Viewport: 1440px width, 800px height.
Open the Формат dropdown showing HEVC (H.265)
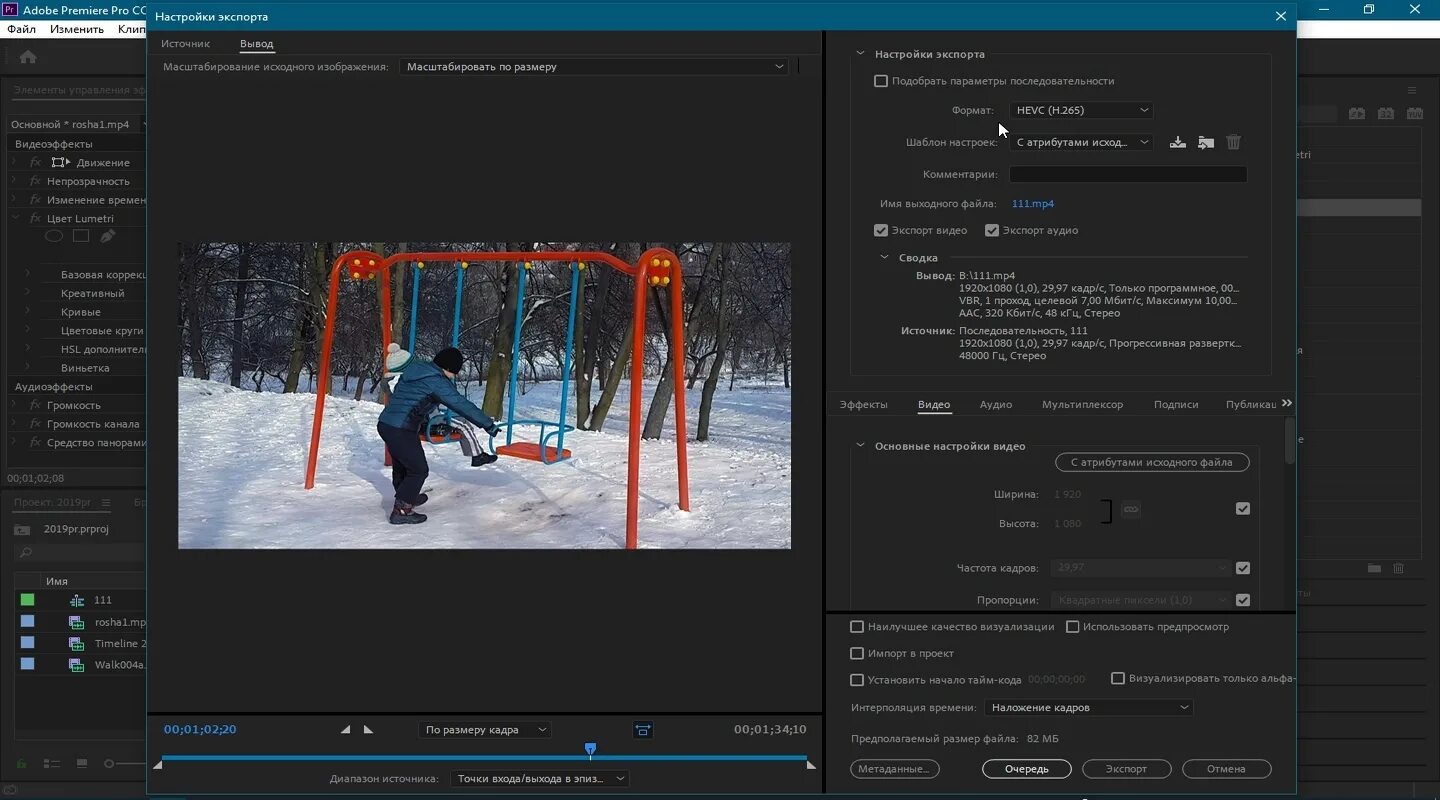pyautogui.click(x=1081, y=111)
